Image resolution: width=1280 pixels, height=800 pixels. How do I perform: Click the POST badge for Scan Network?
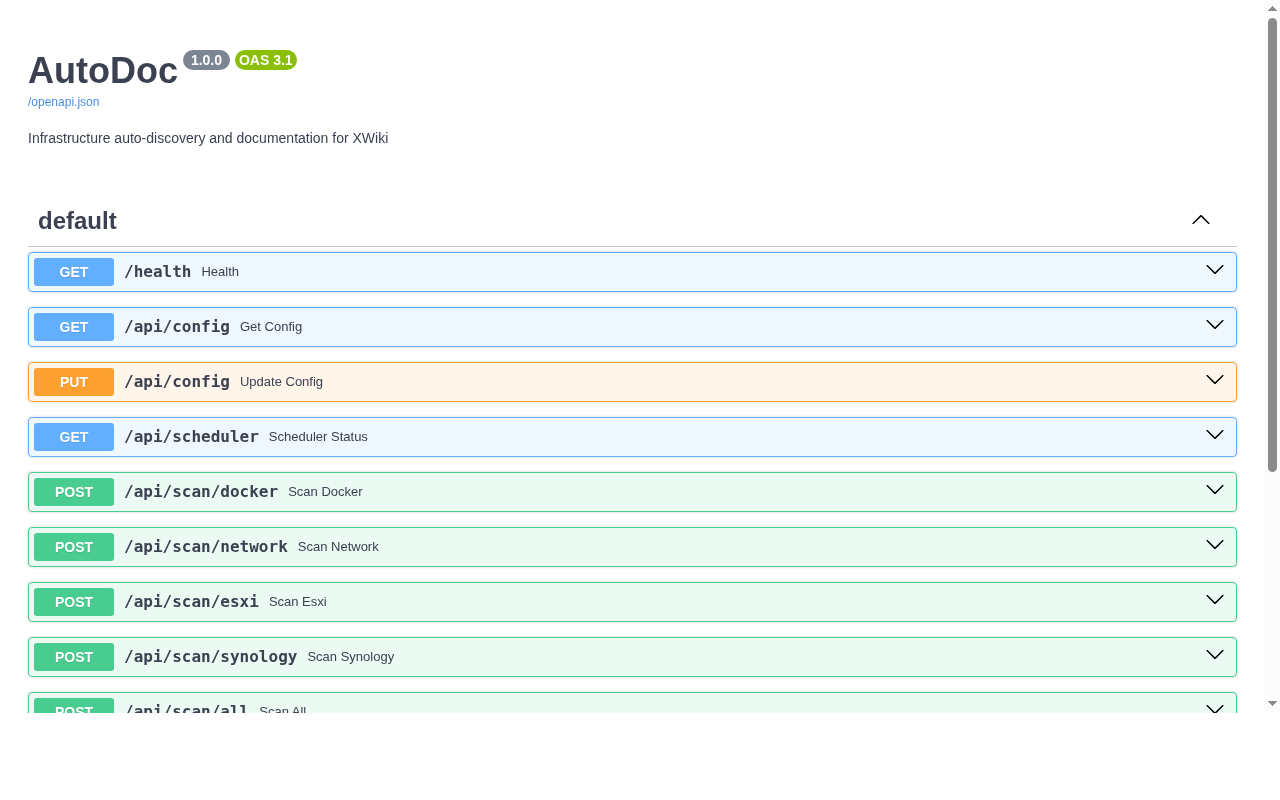74,547
